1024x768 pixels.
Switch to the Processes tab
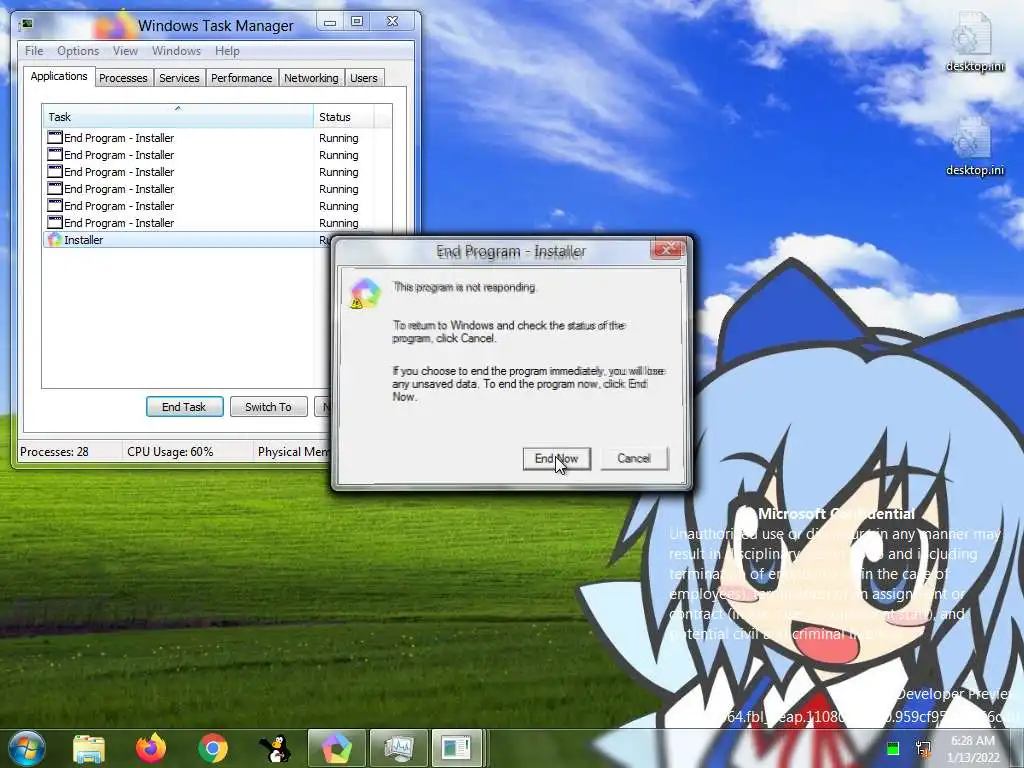point(123,78)
